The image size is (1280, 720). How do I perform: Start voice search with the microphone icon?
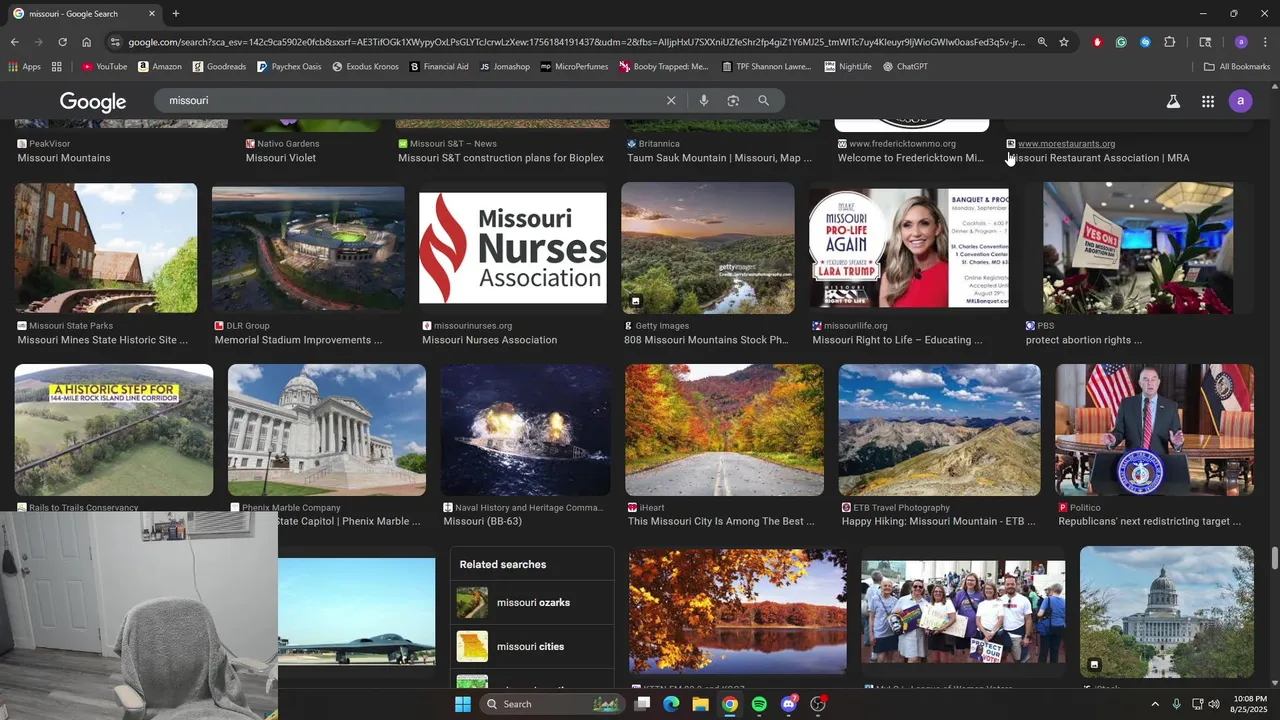point(704,100)
